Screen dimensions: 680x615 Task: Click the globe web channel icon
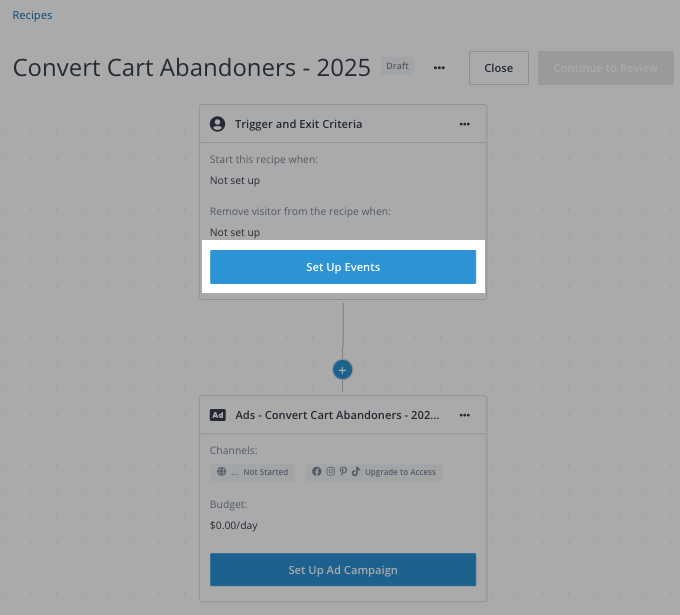pos(222,471)
